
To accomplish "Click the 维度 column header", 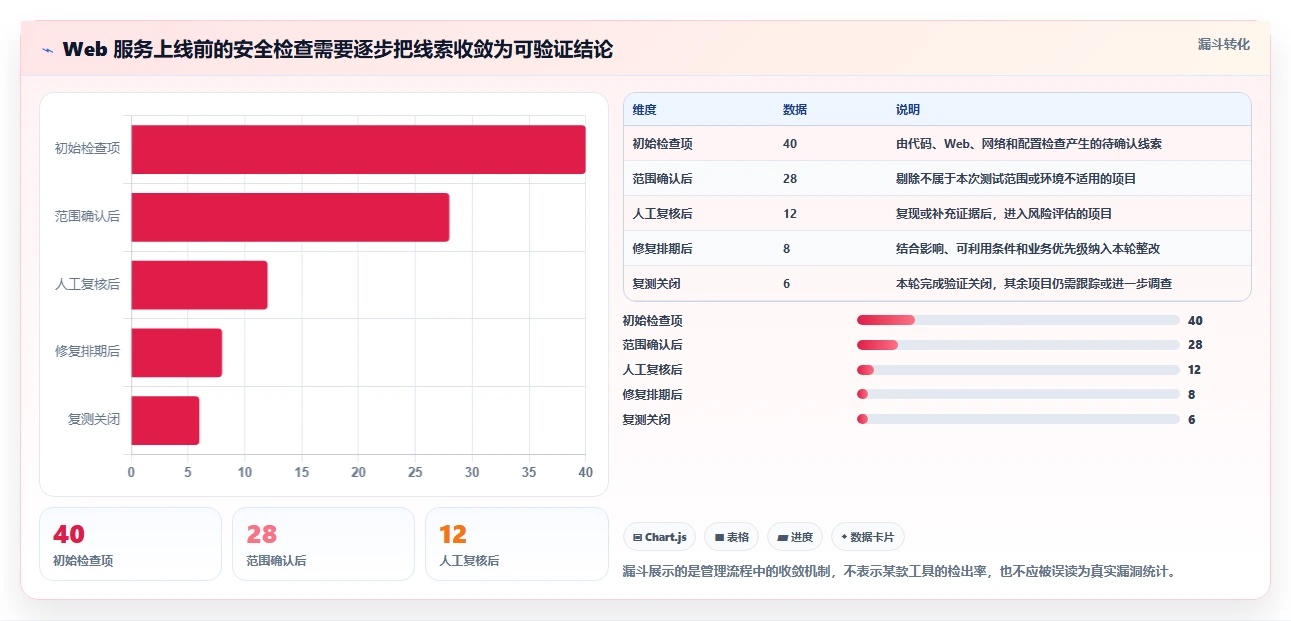I will tap(645, 109).
